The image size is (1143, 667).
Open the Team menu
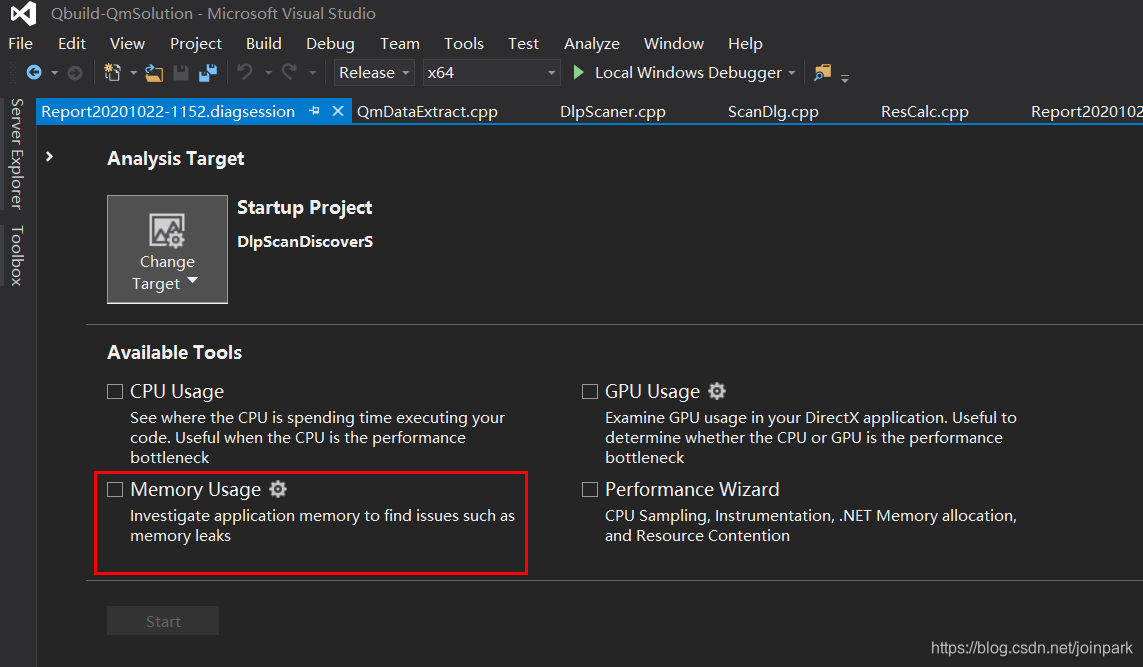399,44
